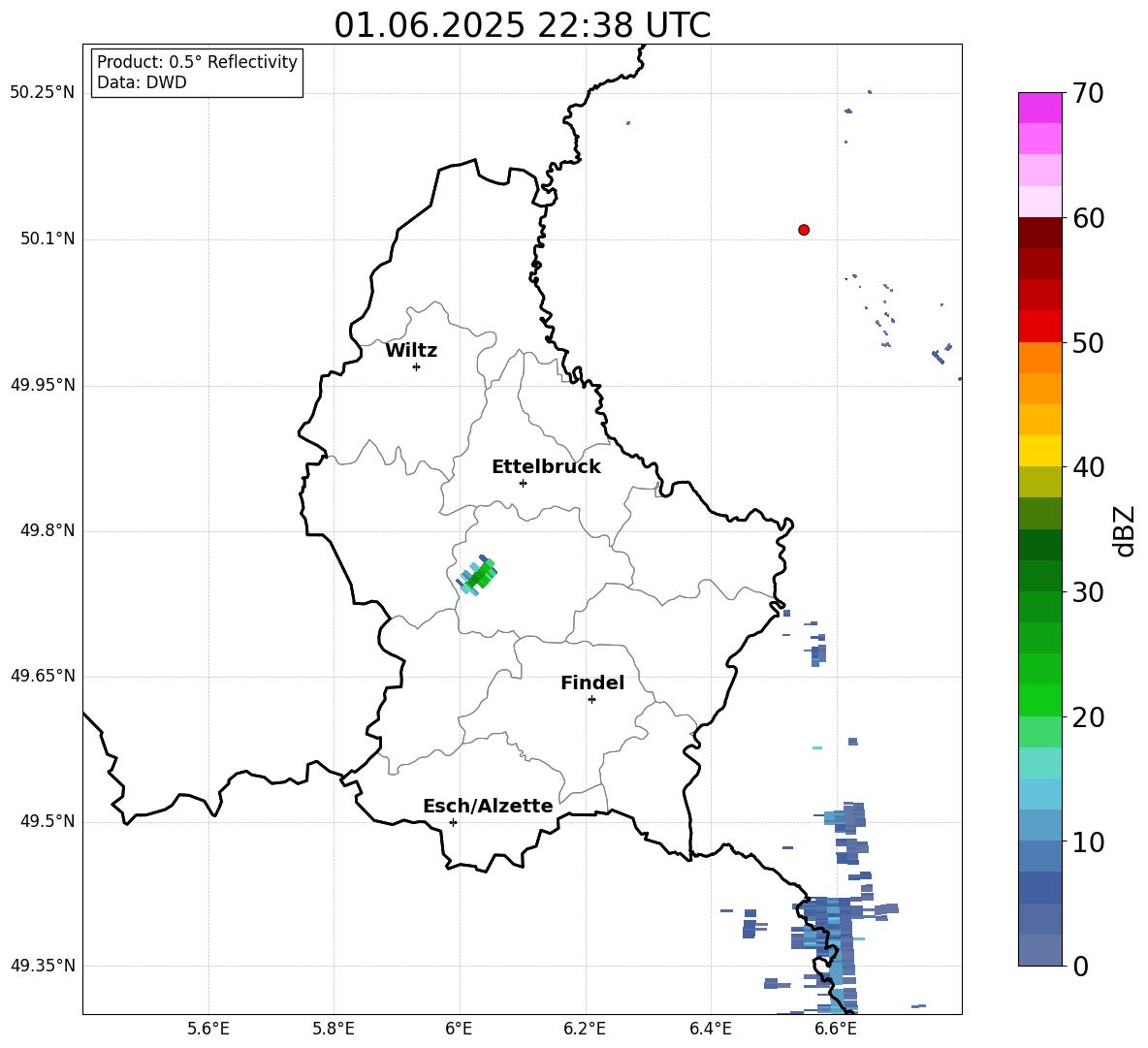Click the colorbar tick label 10
This screenshot has width=1148, height=1048.
pyautogui.click(x=1088, y=842)
